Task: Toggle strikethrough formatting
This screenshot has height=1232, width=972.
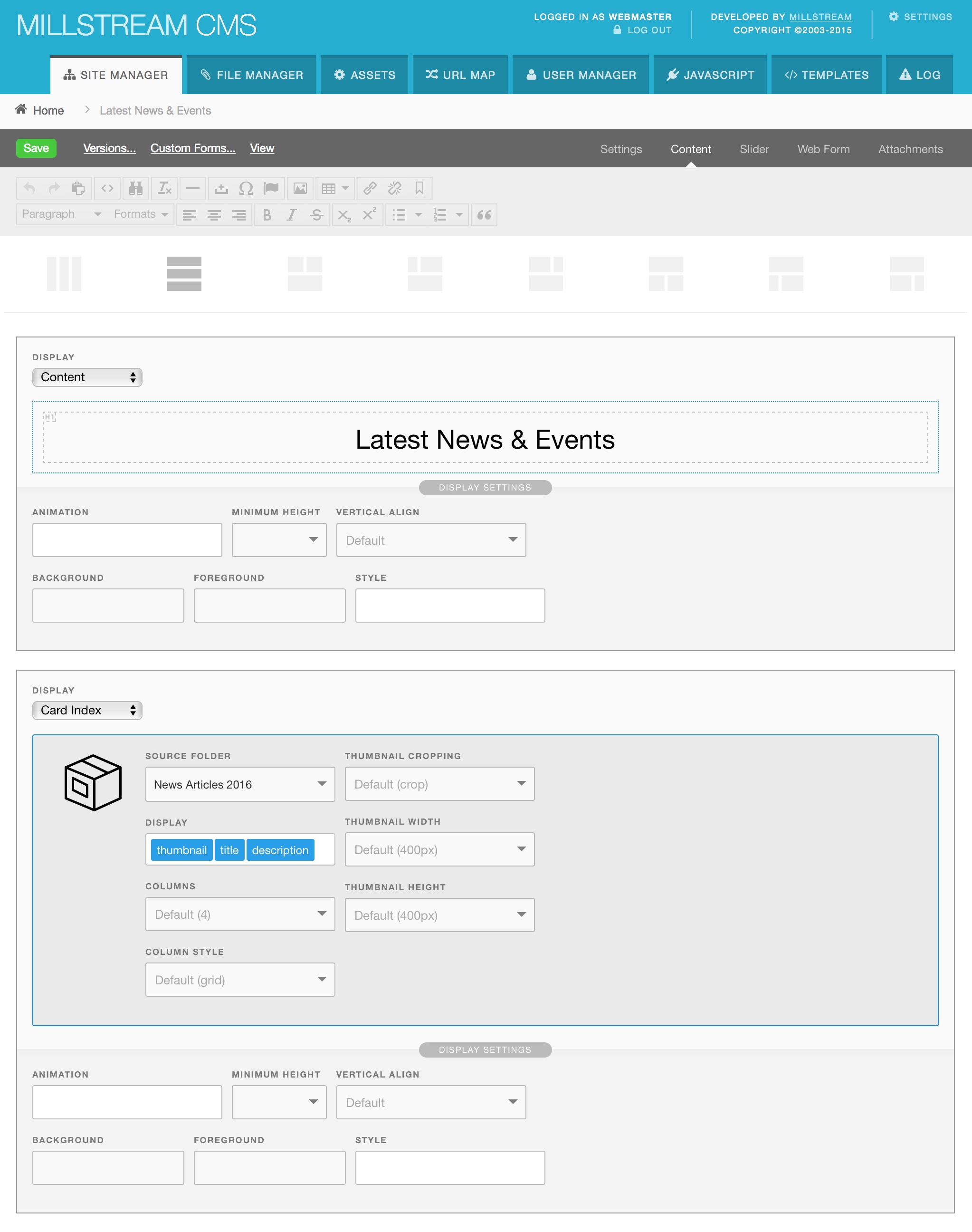Action: pos(316,215)
